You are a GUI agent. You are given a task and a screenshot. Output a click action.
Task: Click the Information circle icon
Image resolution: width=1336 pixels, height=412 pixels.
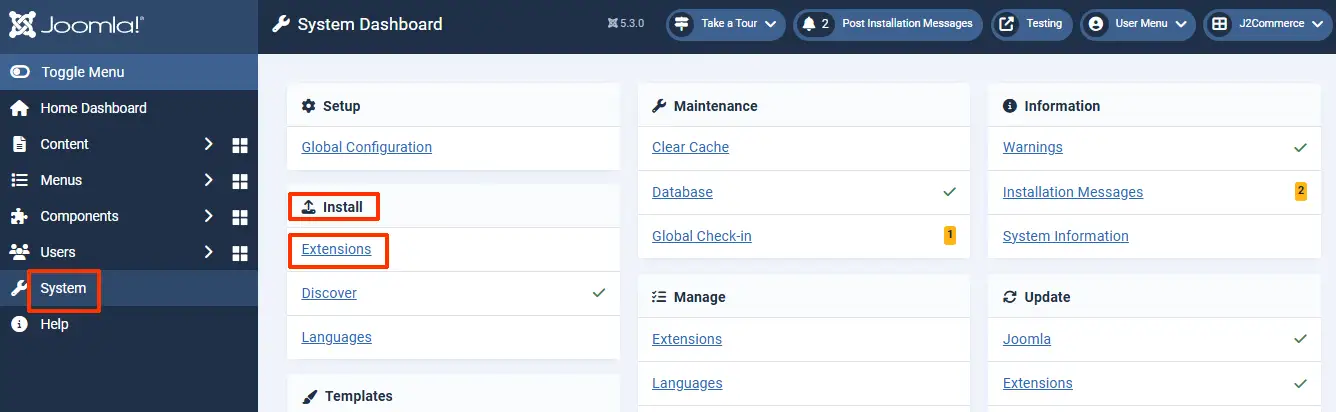[1010, 106]
